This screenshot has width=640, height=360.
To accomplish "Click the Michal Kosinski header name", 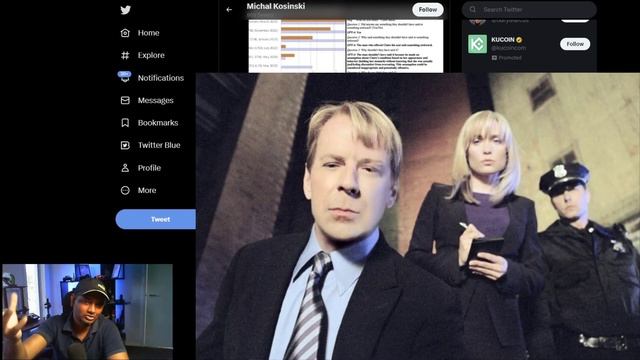I will [276, 6].
